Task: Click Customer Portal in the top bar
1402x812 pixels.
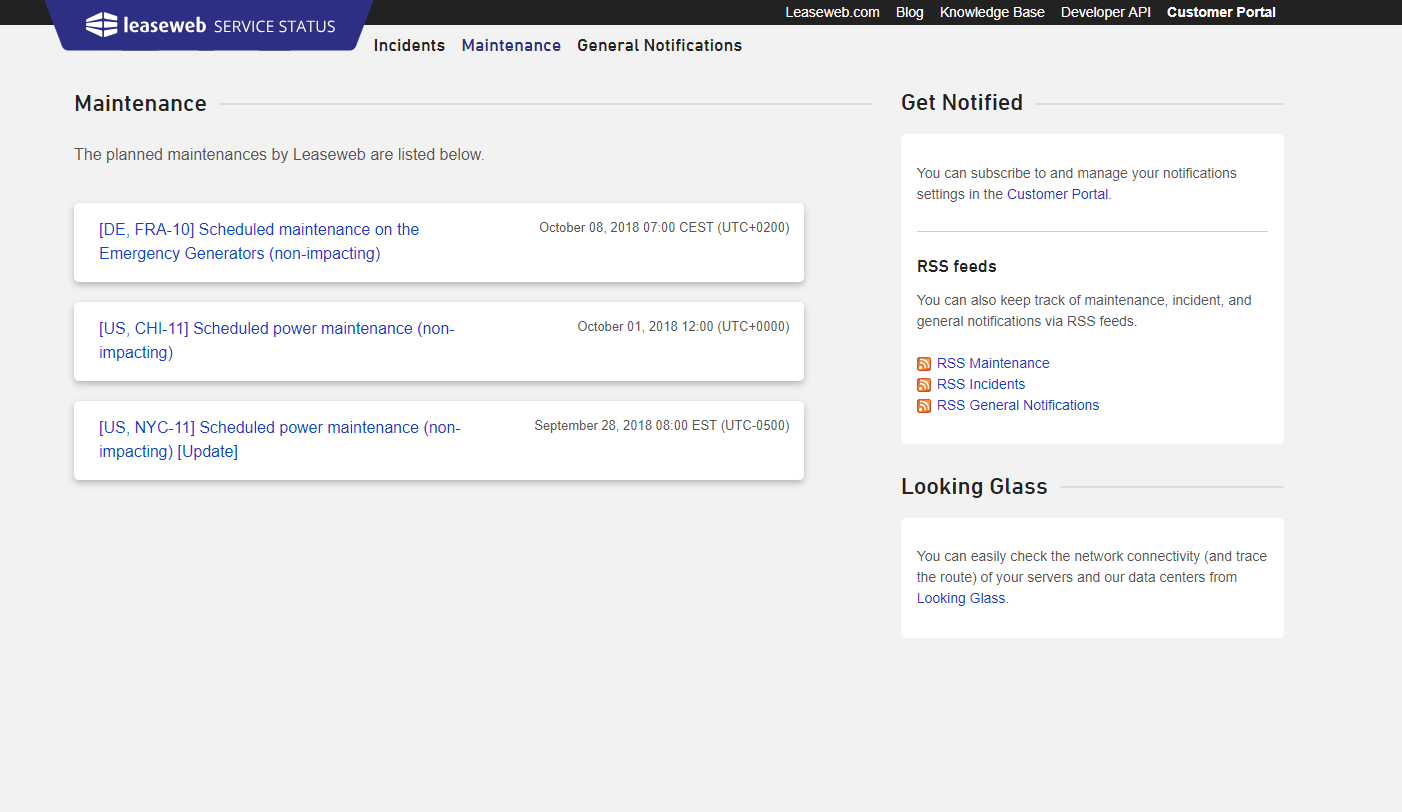Action: tap(1221, 12)
